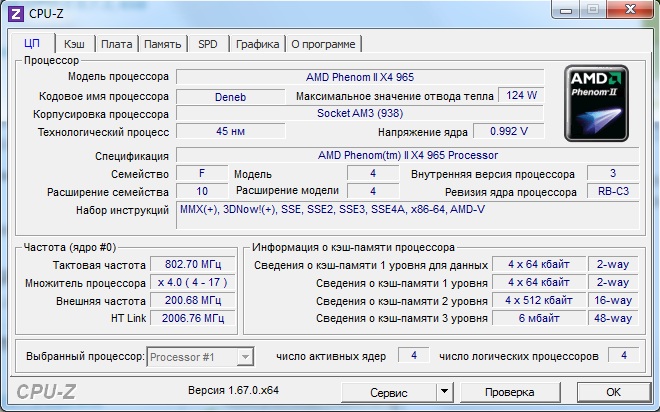Select the ЦП tab
660x412 pixels.
pos(32,44)
